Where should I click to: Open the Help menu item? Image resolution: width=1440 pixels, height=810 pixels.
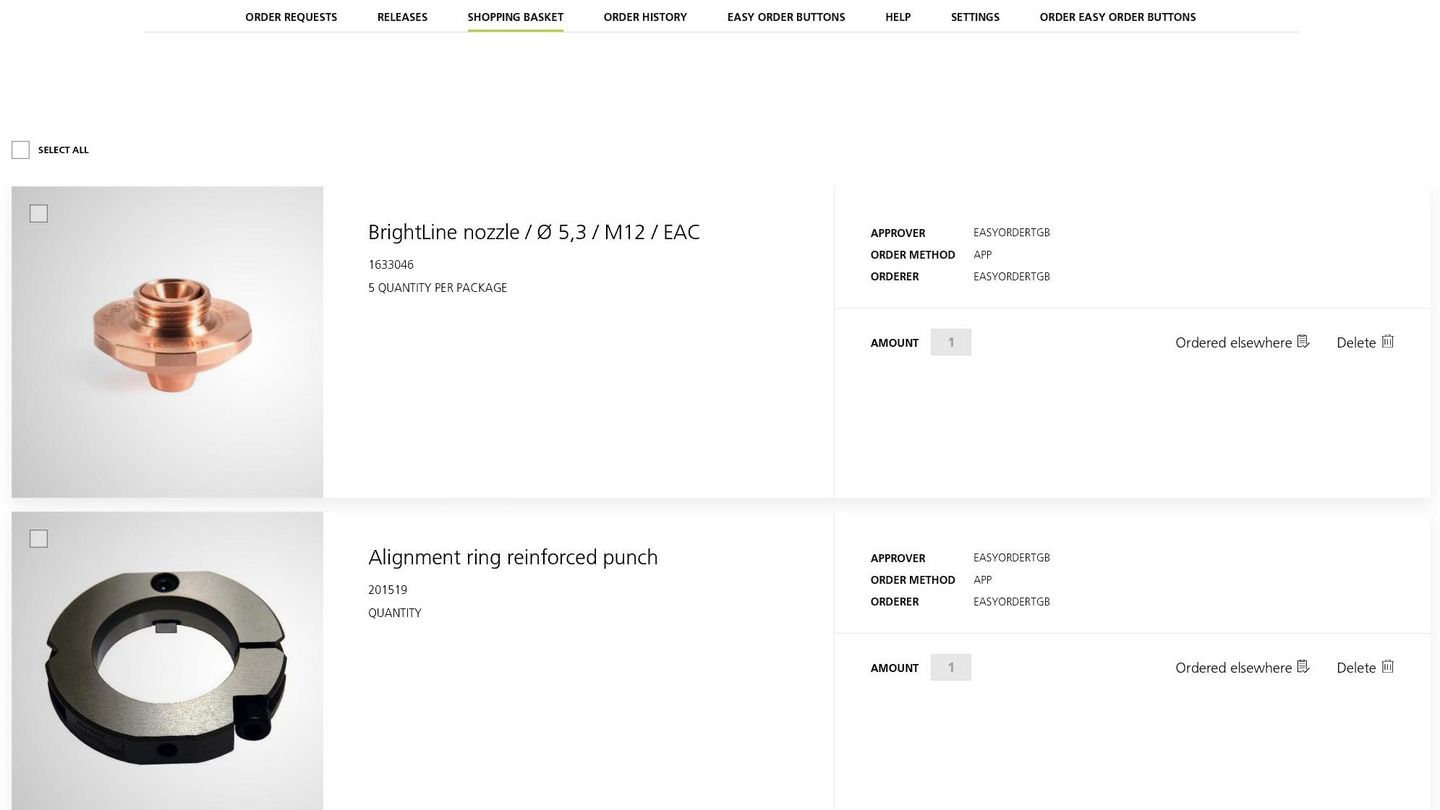(x=898, y=17)
